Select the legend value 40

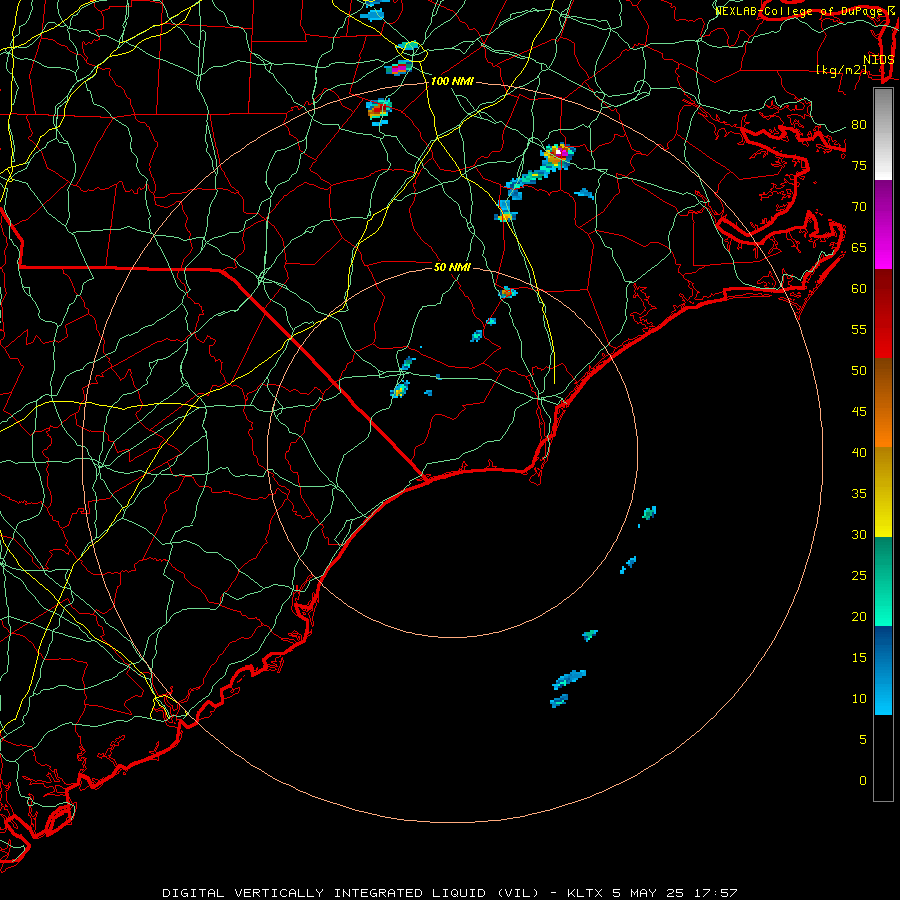pyautogui.click(x=859, y=452)
